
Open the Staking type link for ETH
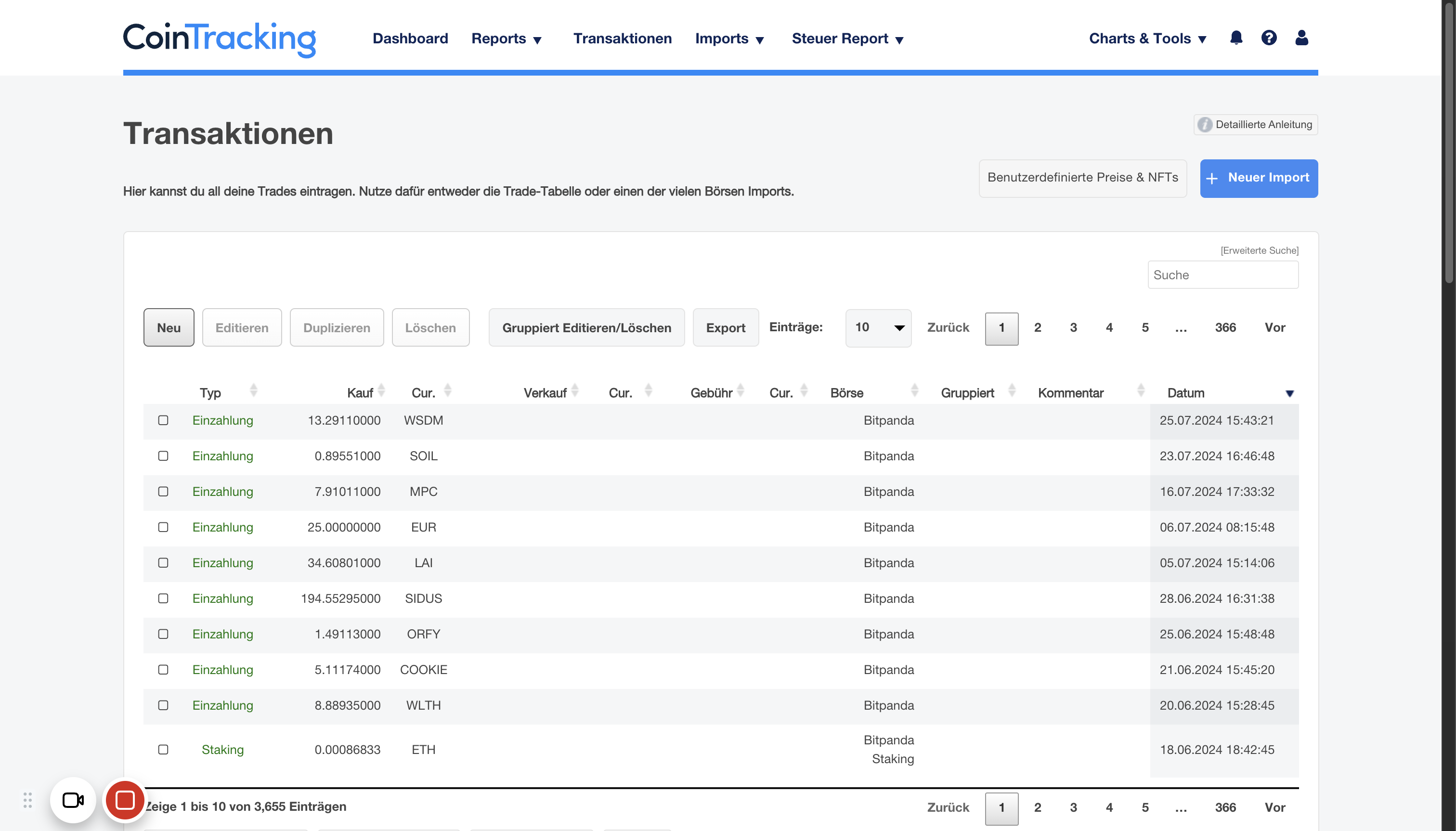tap(222, 749)
